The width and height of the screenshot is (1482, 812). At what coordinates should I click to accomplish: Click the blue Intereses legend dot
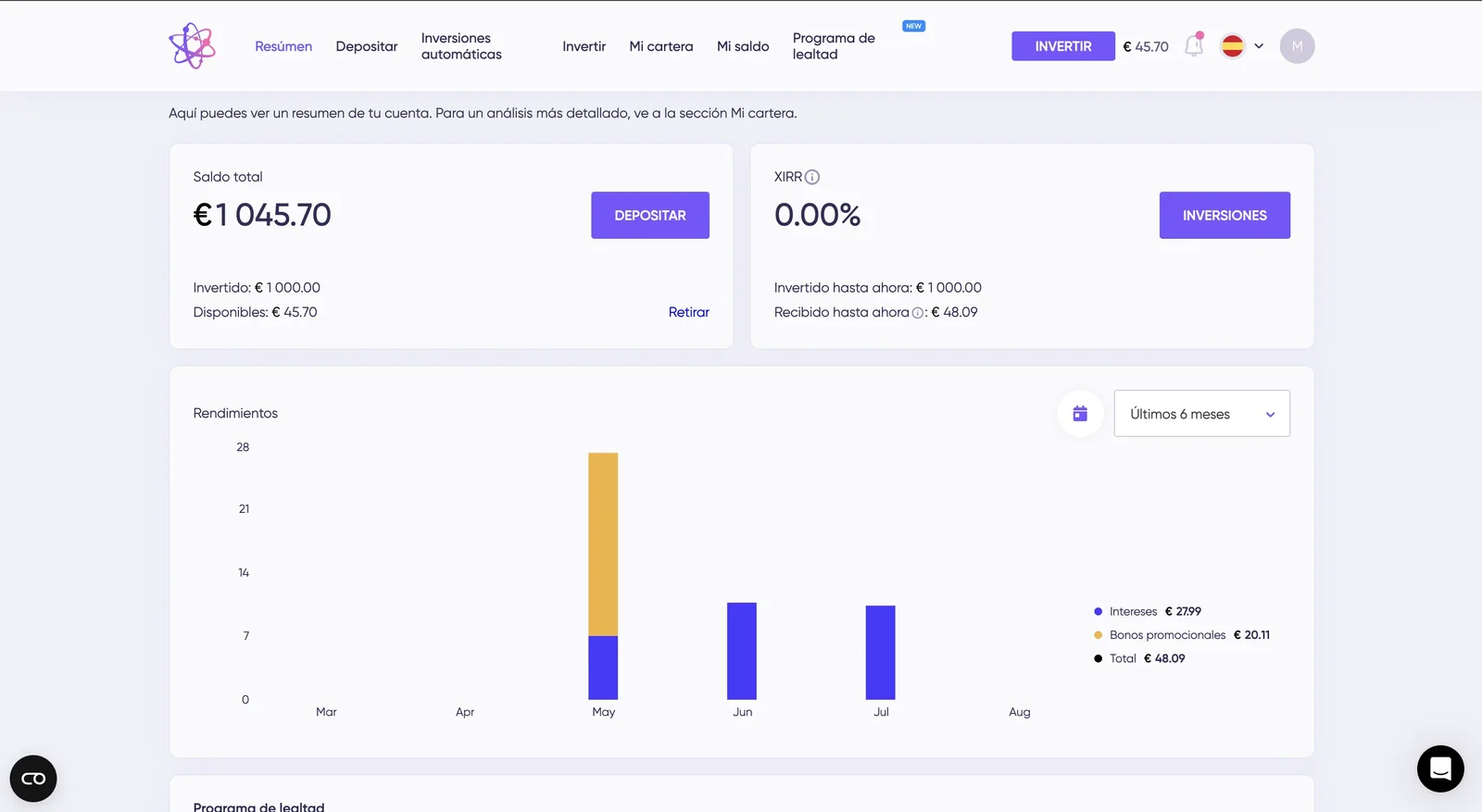(1099, 611)
